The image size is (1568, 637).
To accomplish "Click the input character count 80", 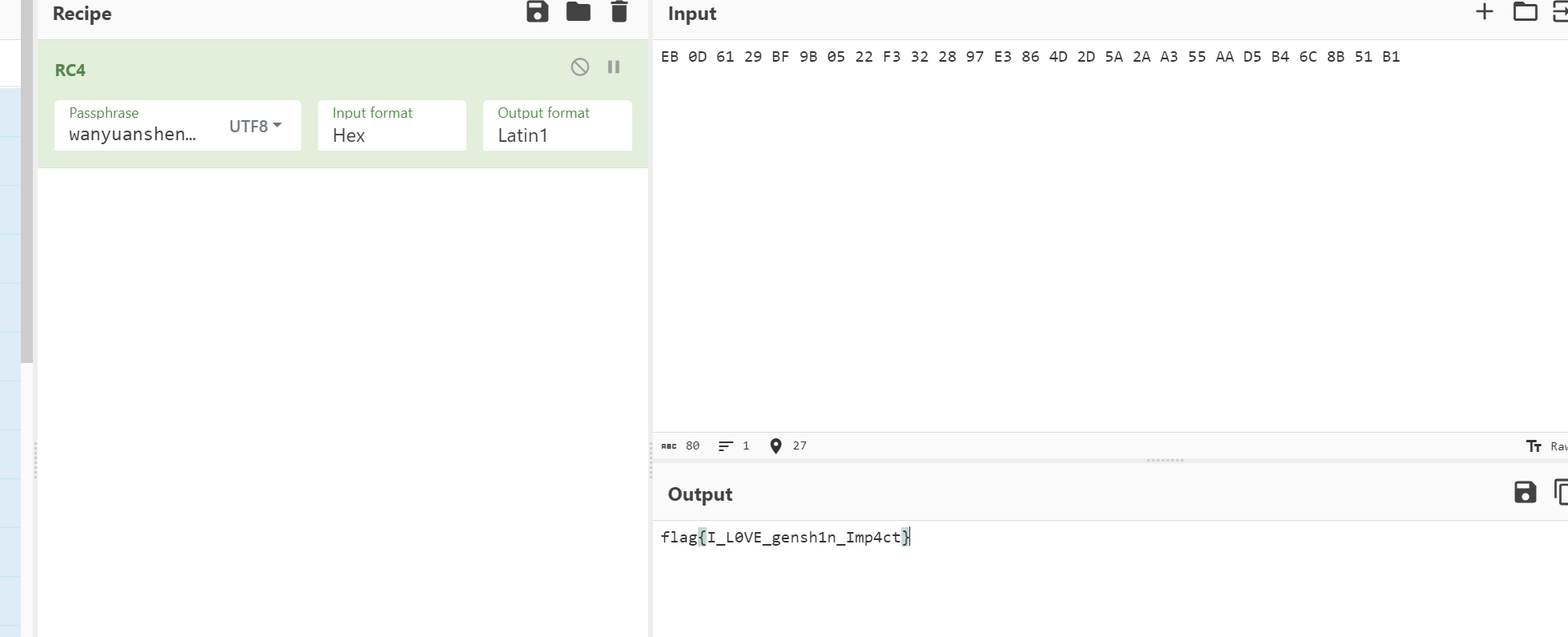I will coord(681,446).
